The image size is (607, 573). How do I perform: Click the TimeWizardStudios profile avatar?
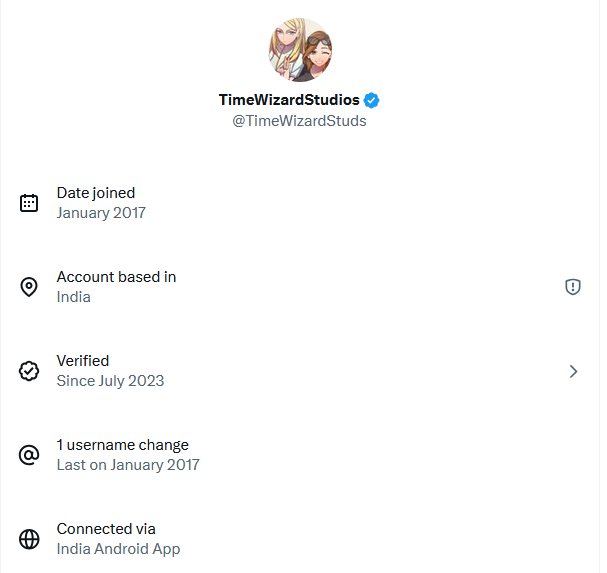[300, 50]
